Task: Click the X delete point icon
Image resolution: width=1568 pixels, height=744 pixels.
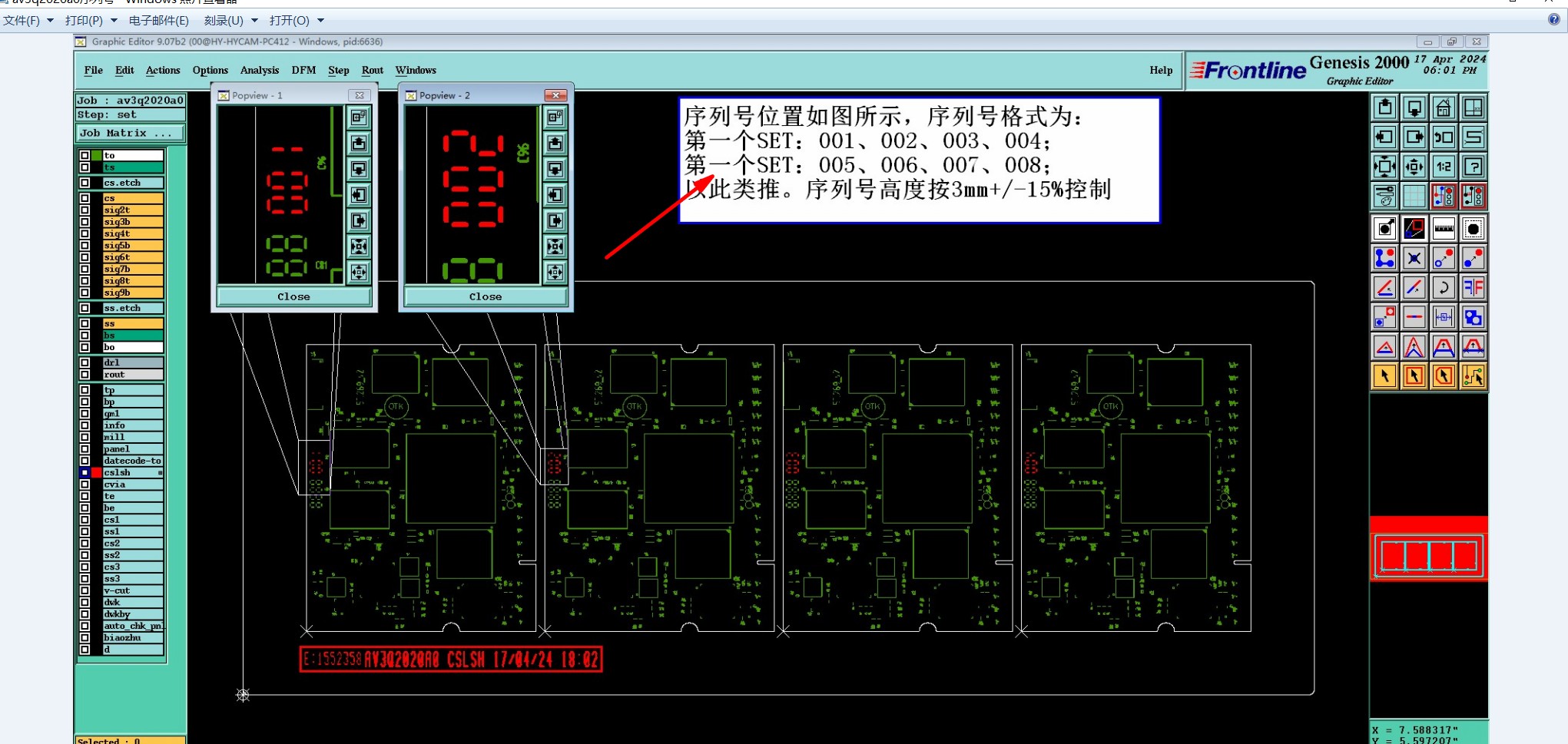Action: click(x=1414, y=258)
